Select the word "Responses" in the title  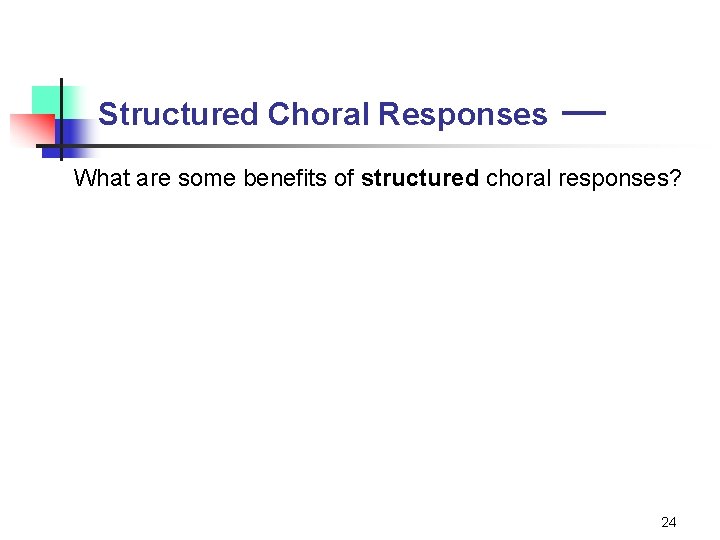pos(463,115)
